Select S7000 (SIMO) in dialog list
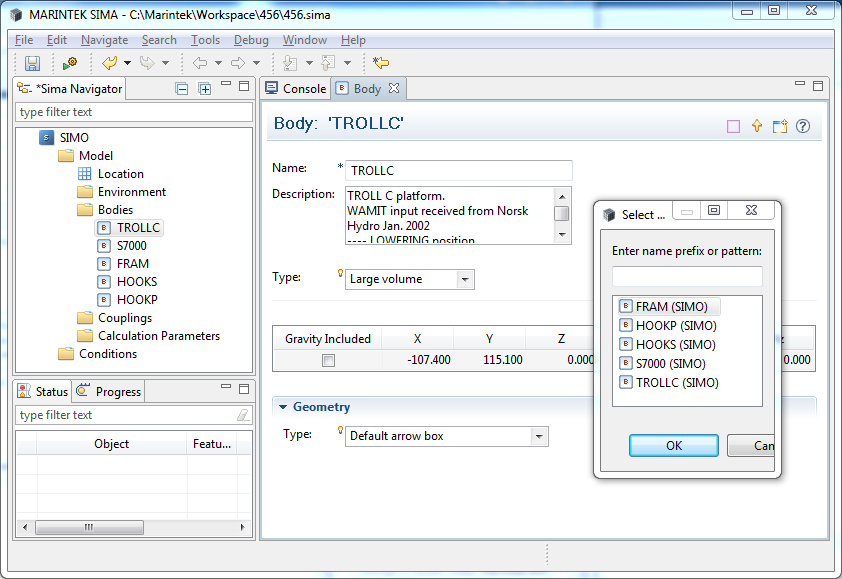The height and width of the screenshot is (579, 842). [x=669, y=364]
